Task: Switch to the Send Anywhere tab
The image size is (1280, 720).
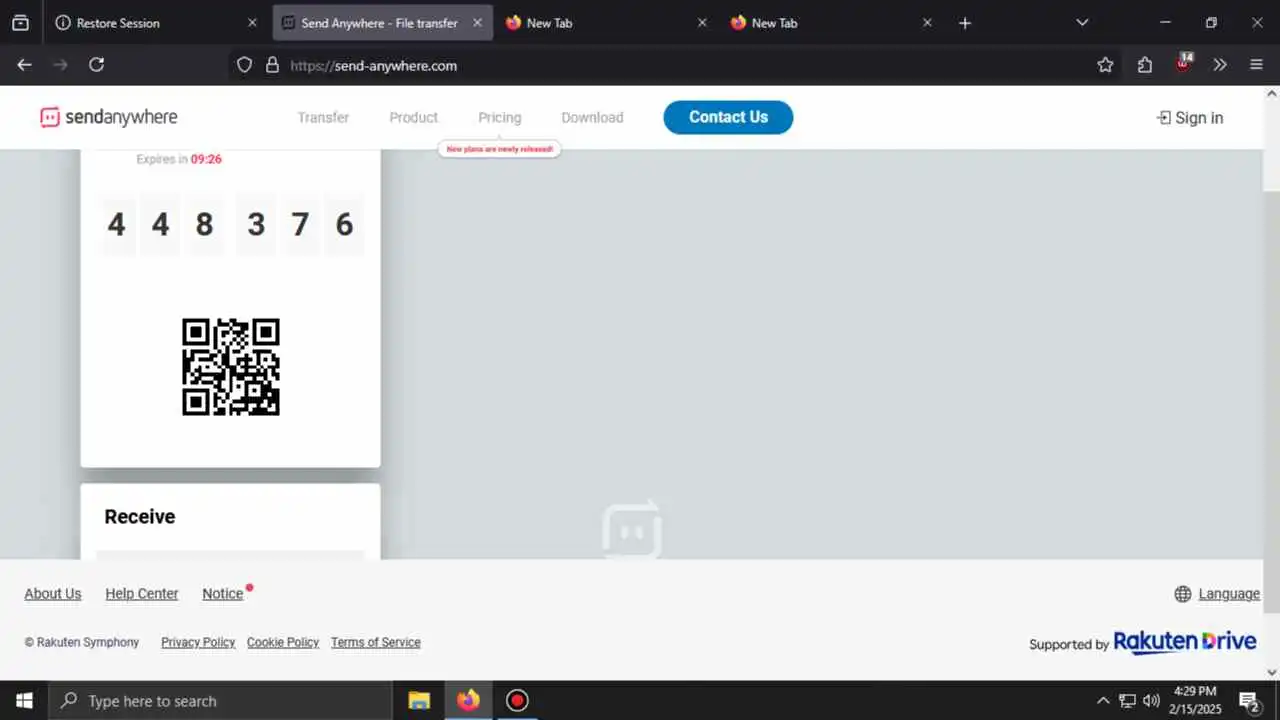Action: 383,23
